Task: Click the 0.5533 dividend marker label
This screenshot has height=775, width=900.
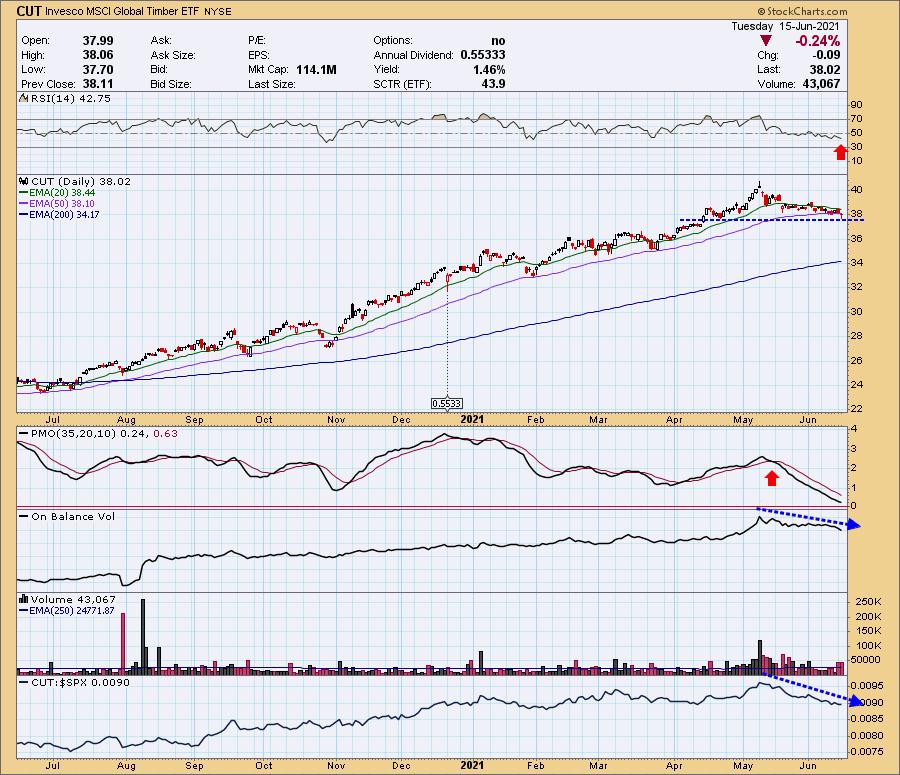Action: click(x=447, y=404)
